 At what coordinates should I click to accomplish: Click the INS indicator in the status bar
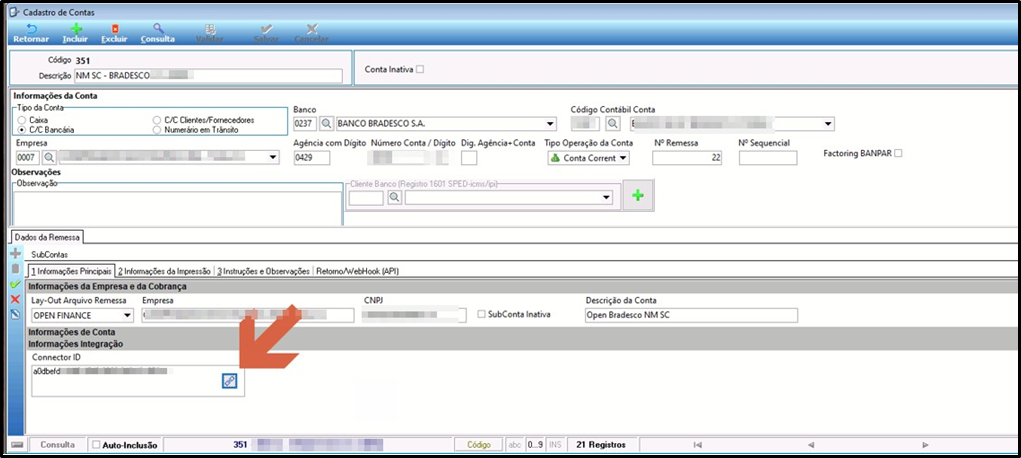pyautogui.click(x=555, y=445)
